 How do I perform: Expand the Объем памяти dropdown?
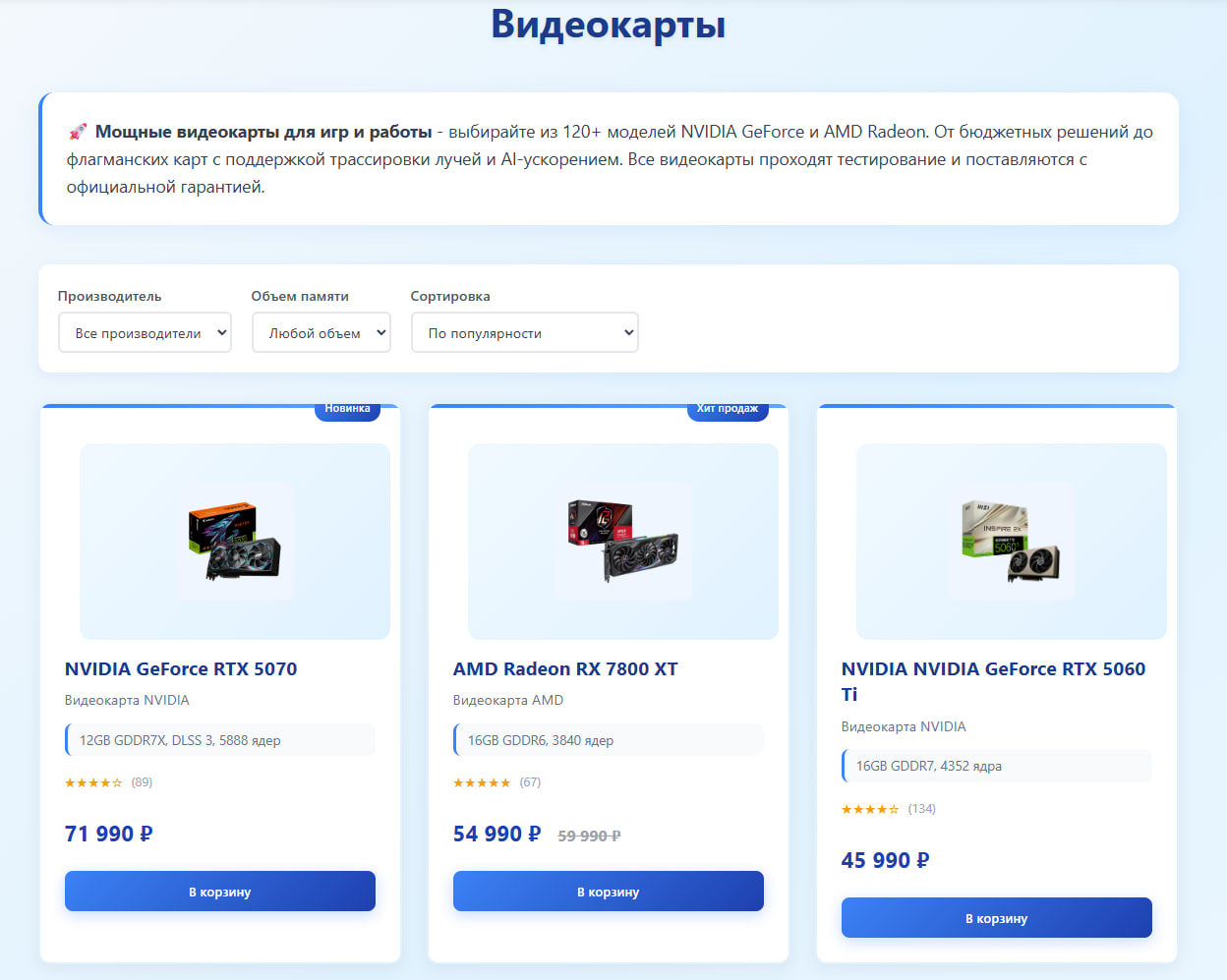tap(321, 333)
